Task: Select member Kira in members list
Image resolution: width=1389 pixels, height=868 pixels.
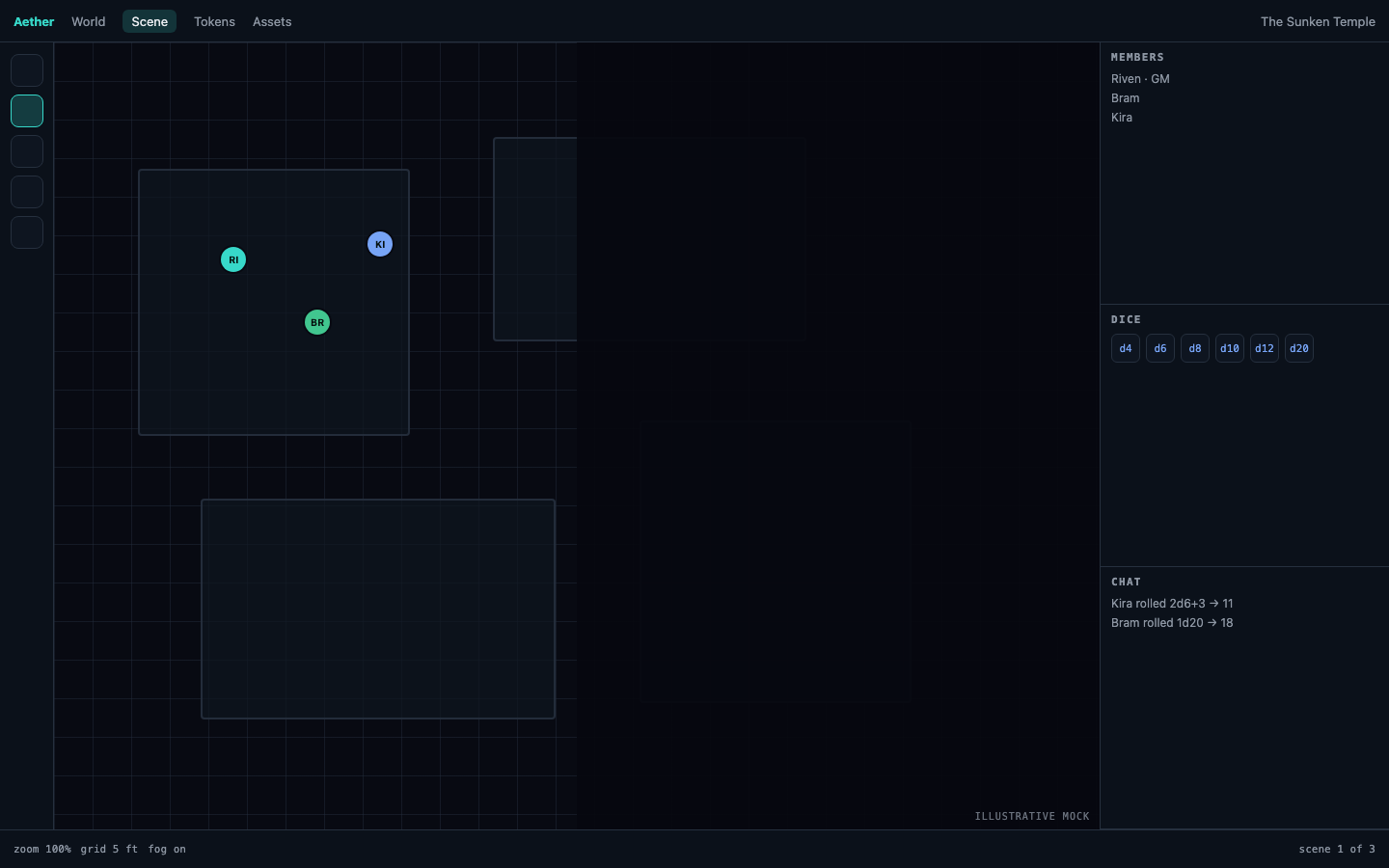Action: pyautogui.click(x=1122, y=118)
